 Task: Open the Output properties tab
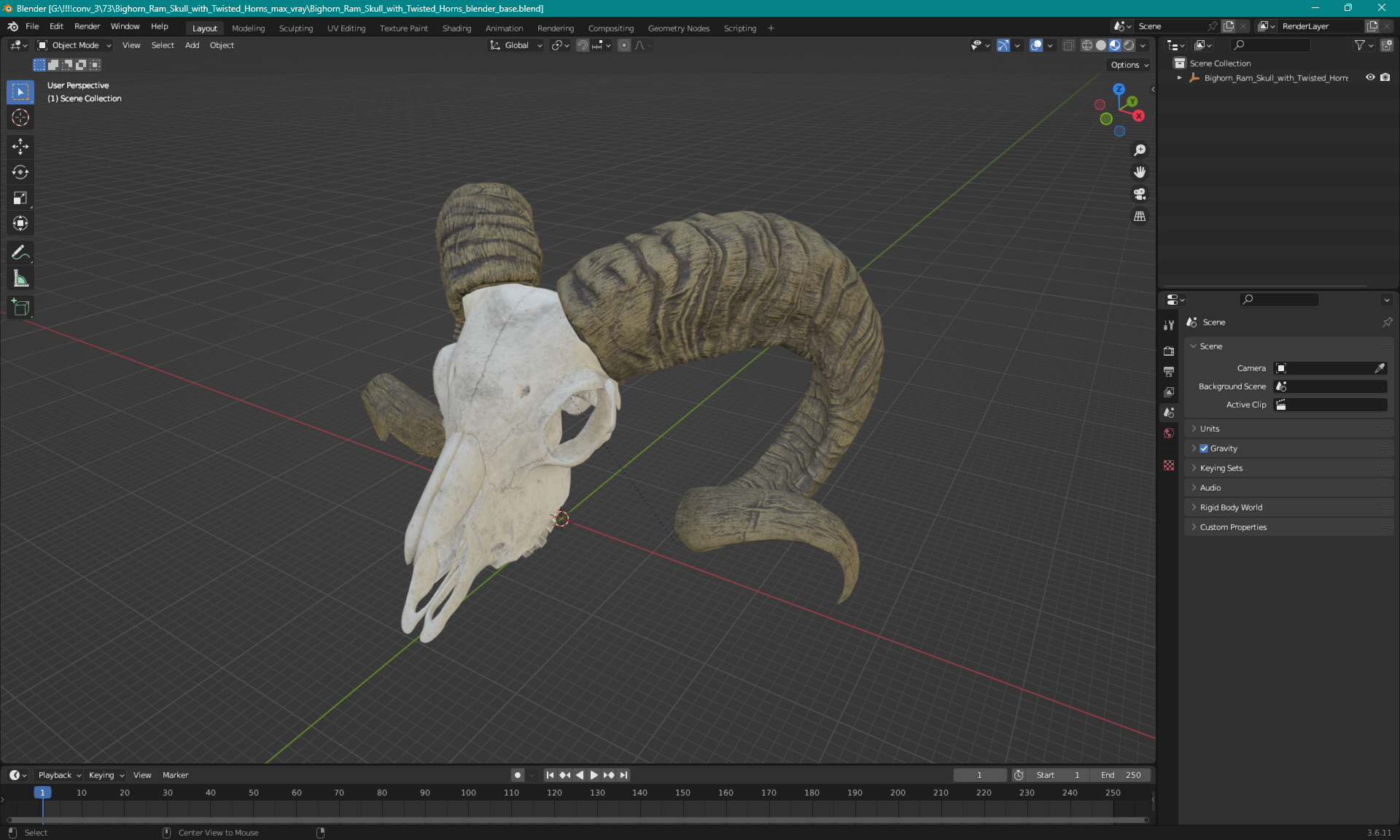coord(1169,371)
